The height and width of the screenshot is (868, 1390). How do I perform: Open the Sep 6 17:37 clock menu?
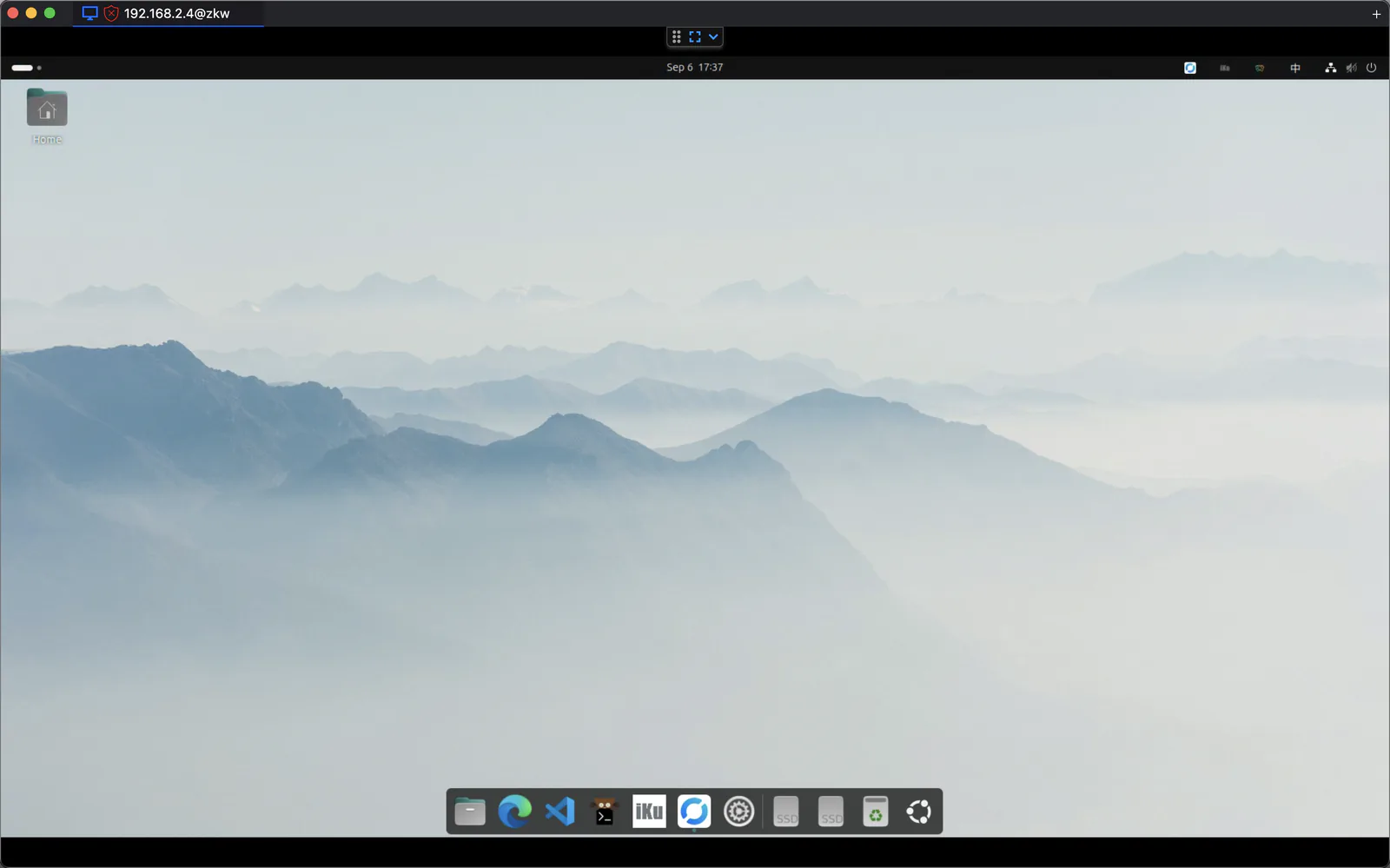coord(695,67)
